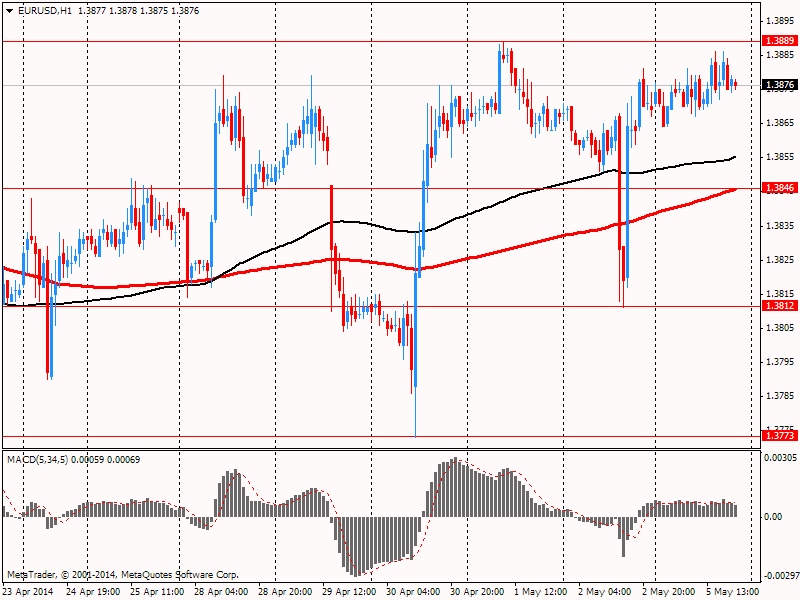Click the 25 Apr 11:00 time label
Screen dimensions: 800x600
pos(157,592)
